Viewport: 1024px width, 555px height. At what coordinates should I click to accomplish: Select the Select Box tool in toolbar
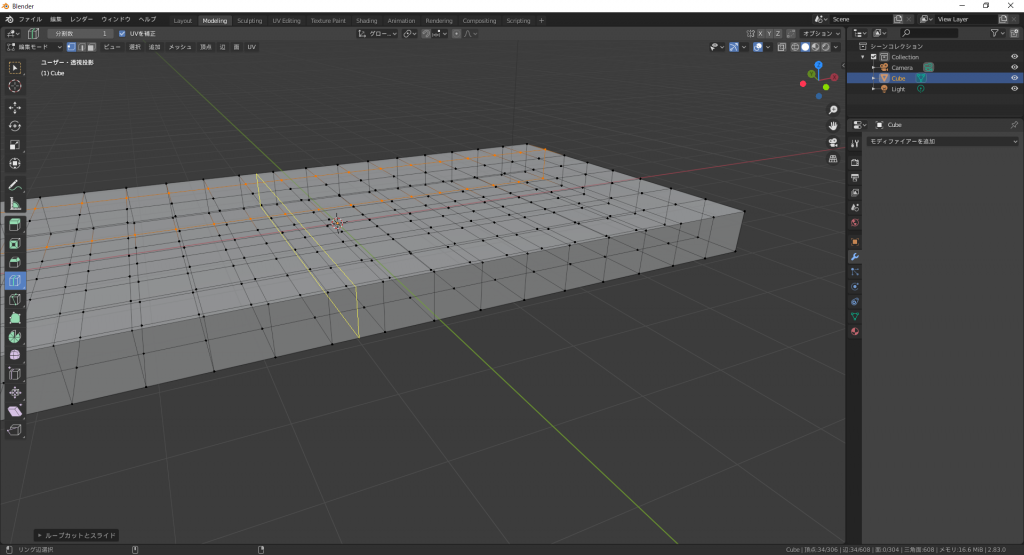pos(14,68)
